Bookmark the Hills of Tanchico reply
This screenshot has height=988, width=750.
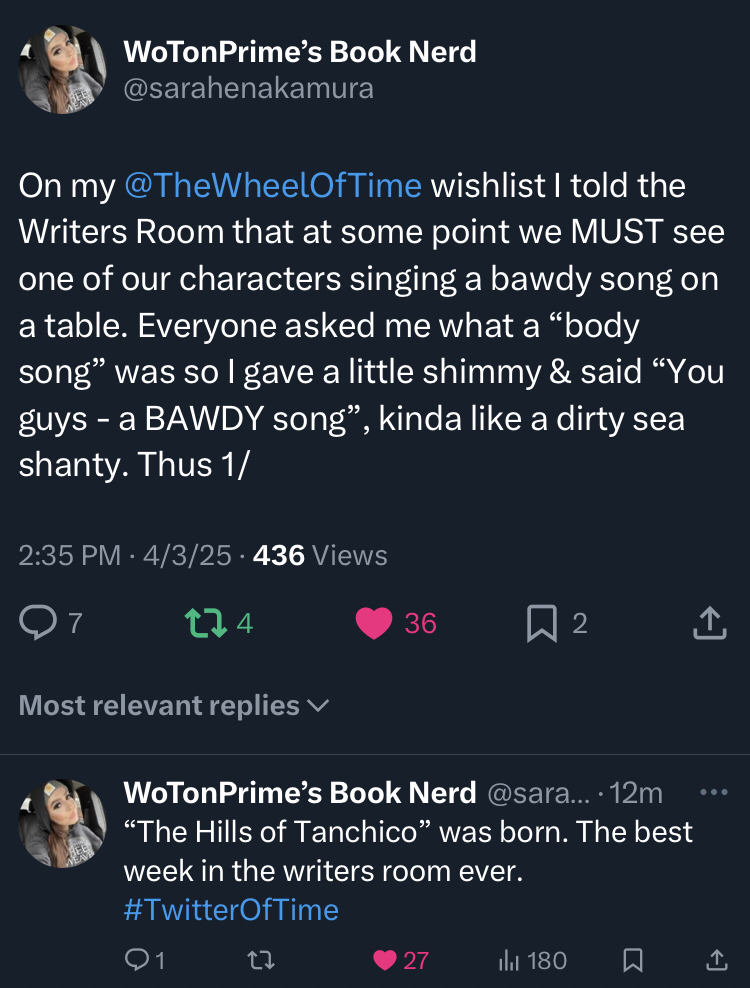[632, 961]
